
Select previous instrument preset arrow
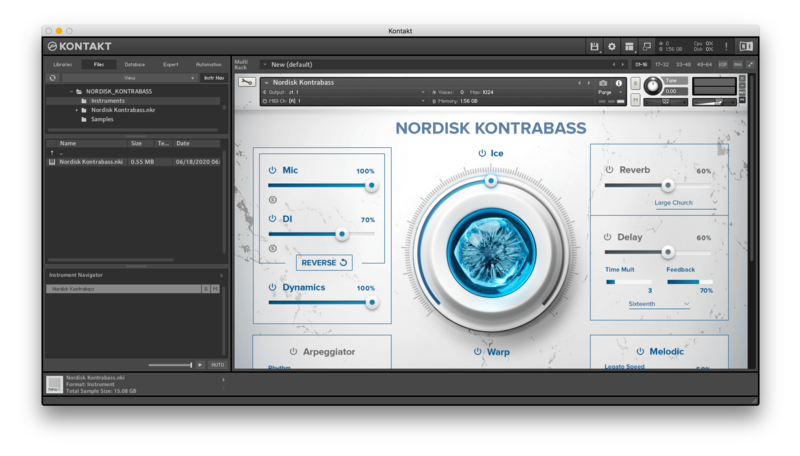tap(580, 83)
